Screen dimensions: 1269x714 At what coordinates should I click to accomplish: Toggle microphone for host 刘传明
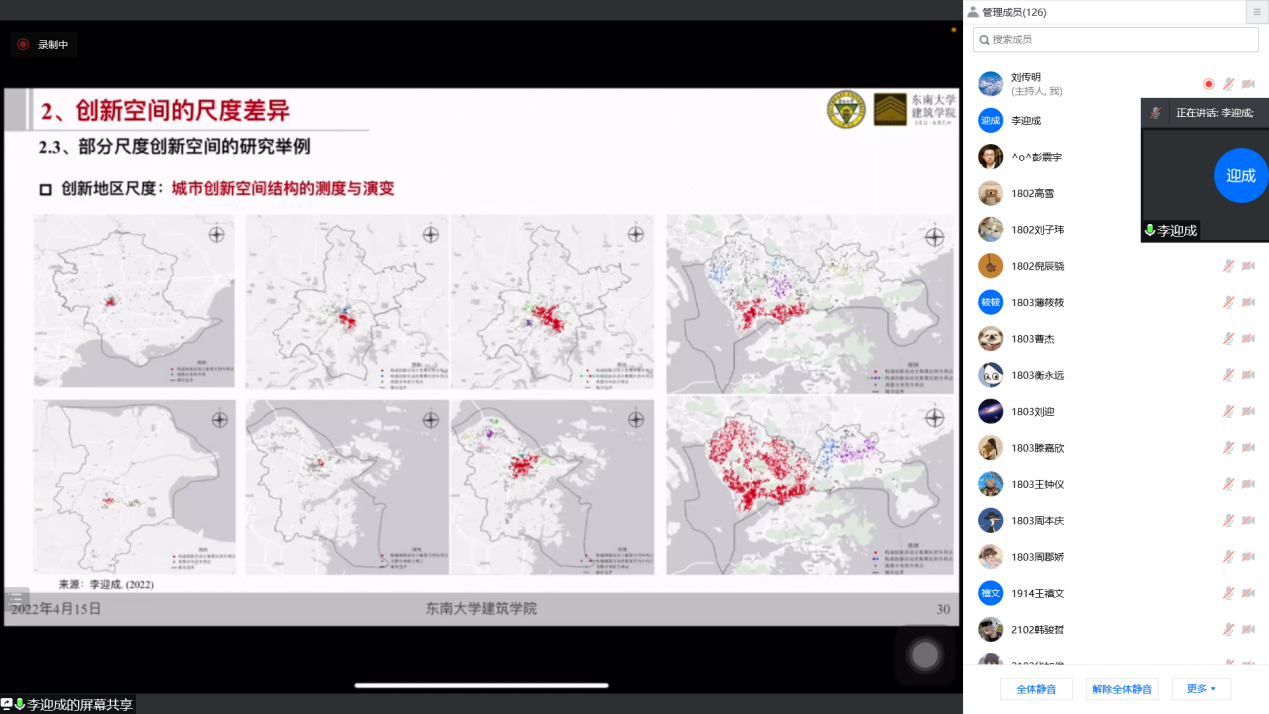1228,84
